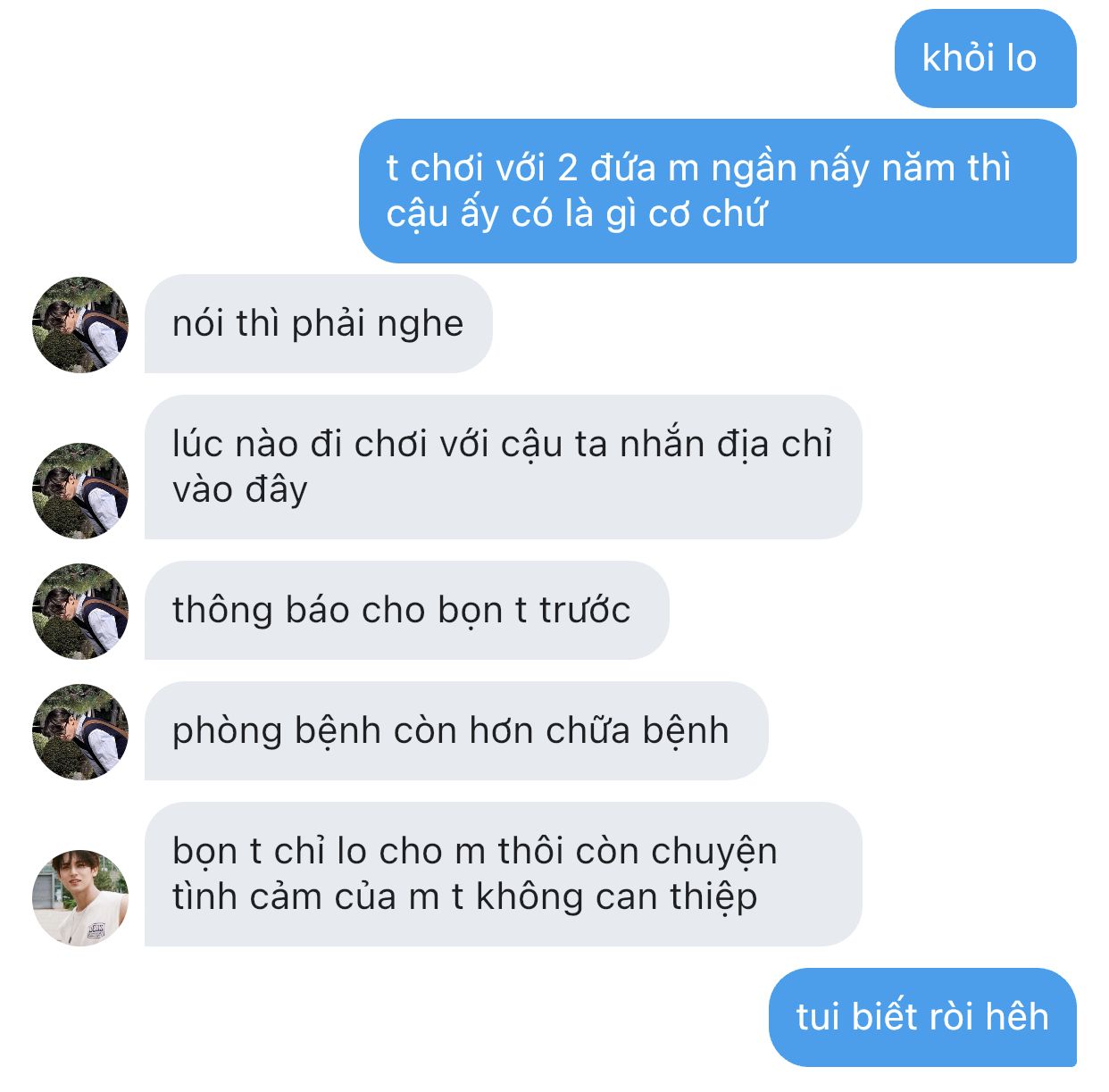The height and width of the screenshot is (1092, 1109).
Task: Tap the avatar beside 'phòng bệnh còn hơn chữa bệnh'
Action: tap(80, 732)
